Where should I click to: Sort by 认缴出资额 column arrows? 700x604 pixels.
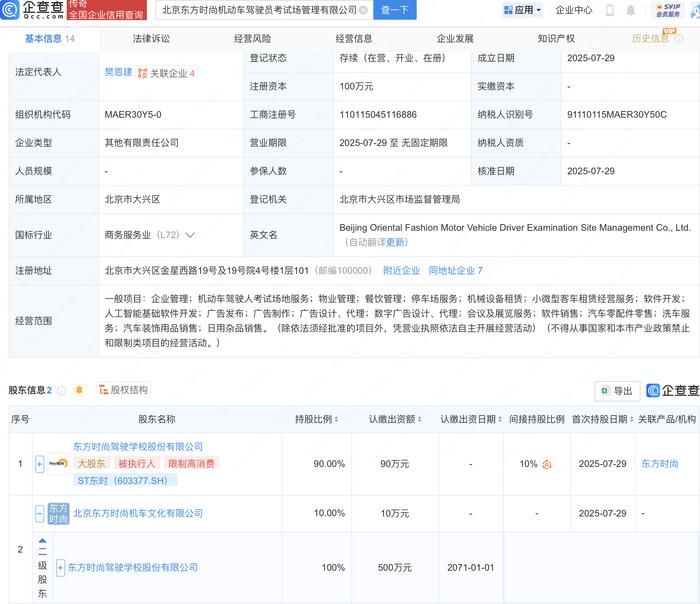point(420,419)
